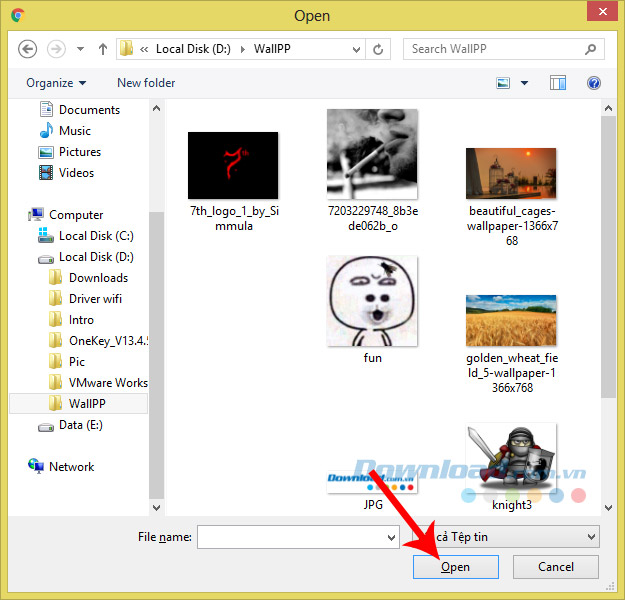The image size is (625, 600).
Task: Expand the Organize dropdown menu
Action: (x=56, y=83)
